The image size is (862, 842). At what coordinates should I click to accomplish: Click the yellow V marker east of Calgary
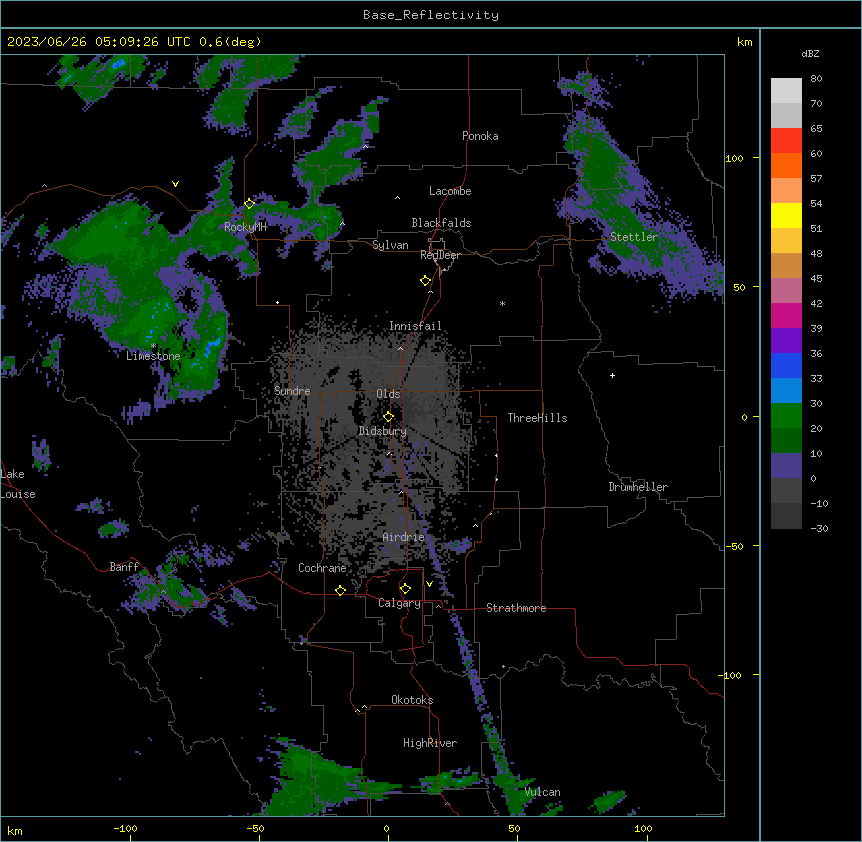(429, 584)
